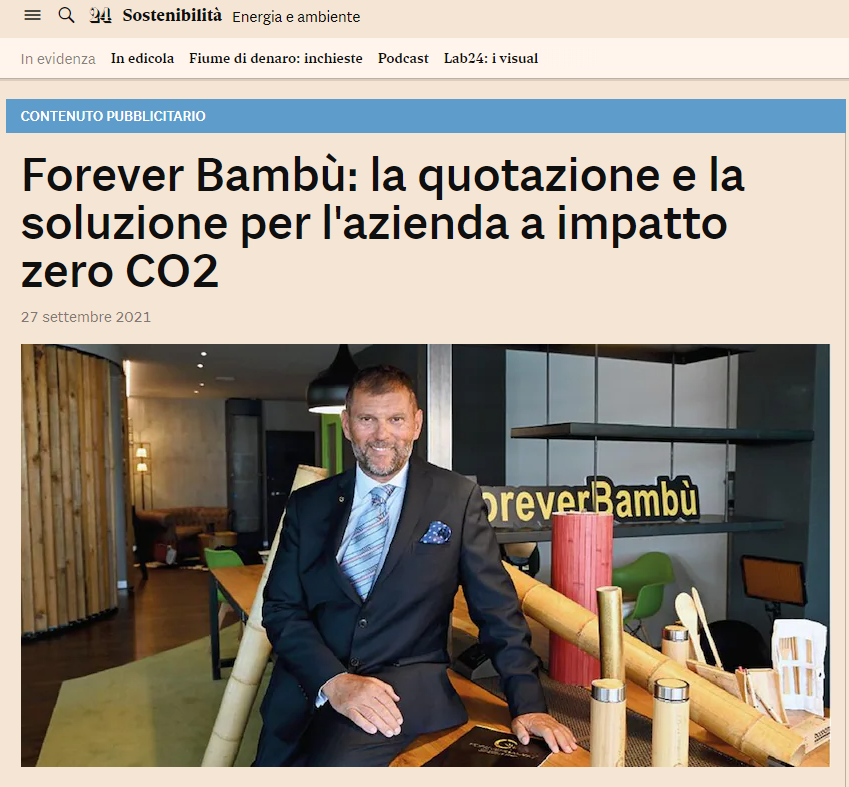Open Lab24: i visual menu item

pyautogui.click(x=491, y=58)
